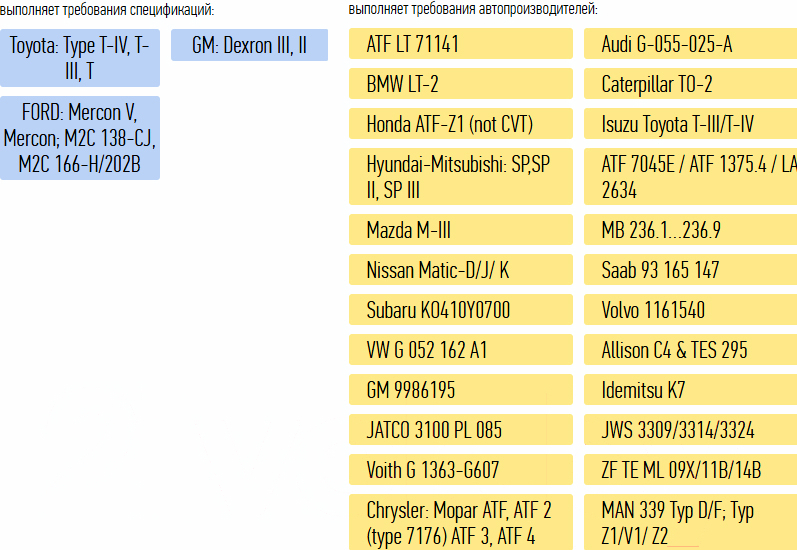
Task: Select the Mazda M-III tag
Action: (461, 230)
